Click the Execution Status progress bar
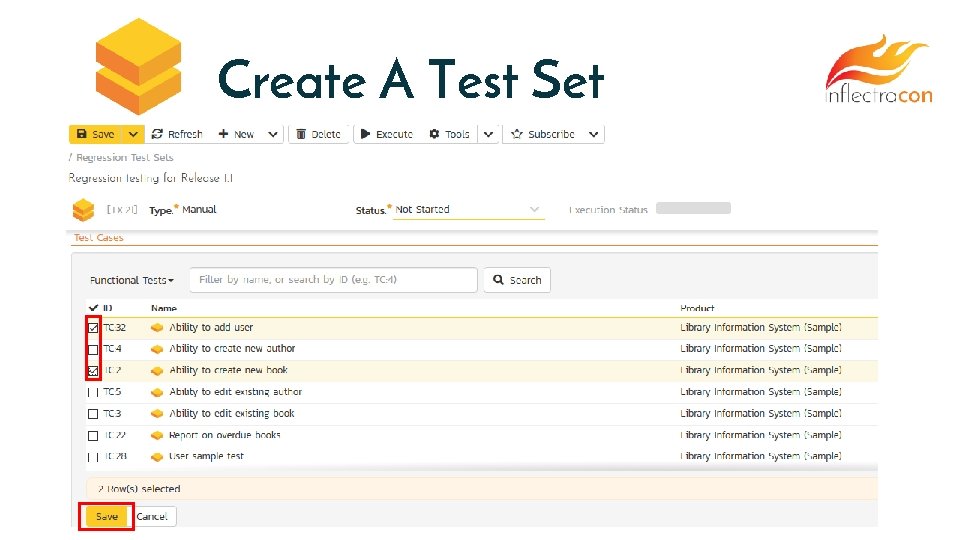 click(693, 209)
